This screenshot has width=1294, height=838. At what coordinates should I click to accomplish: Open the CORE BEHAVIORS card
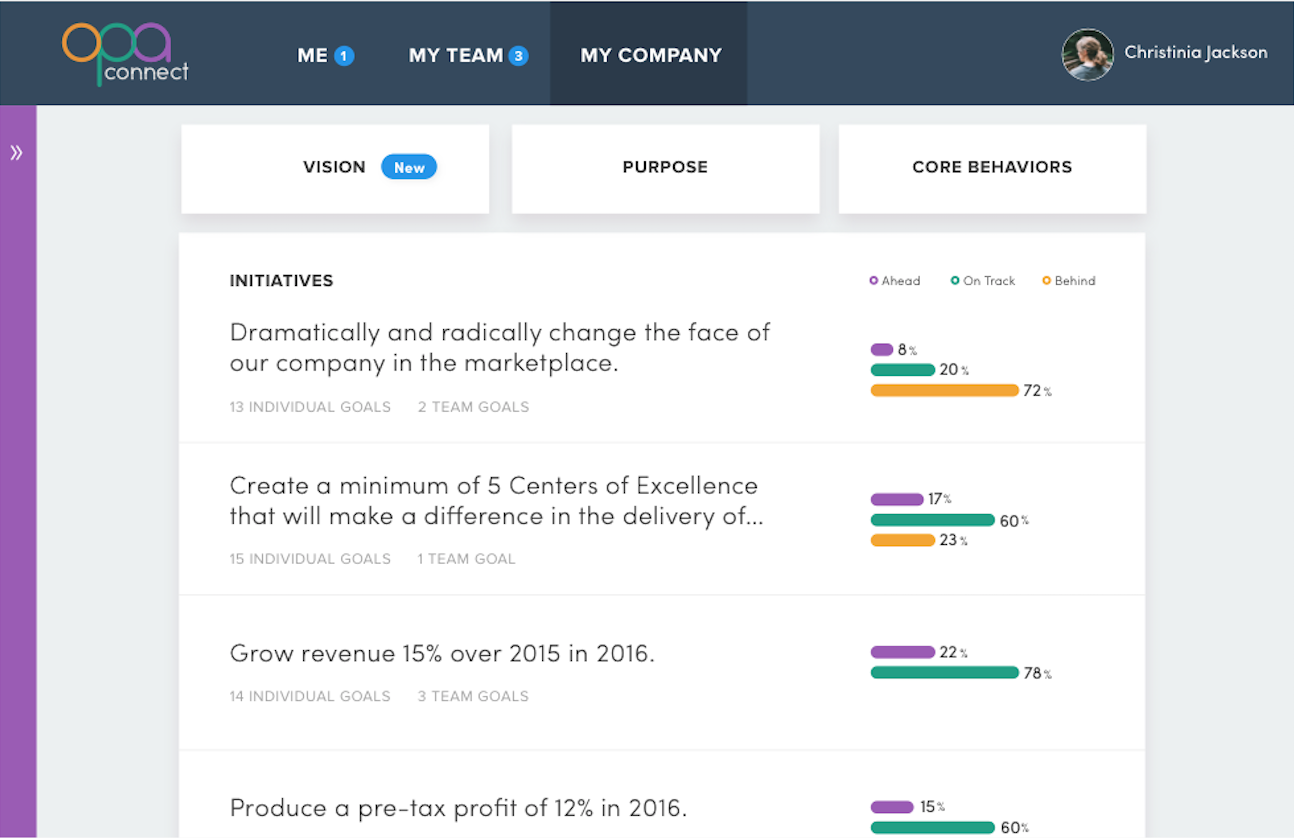[992, 168]
